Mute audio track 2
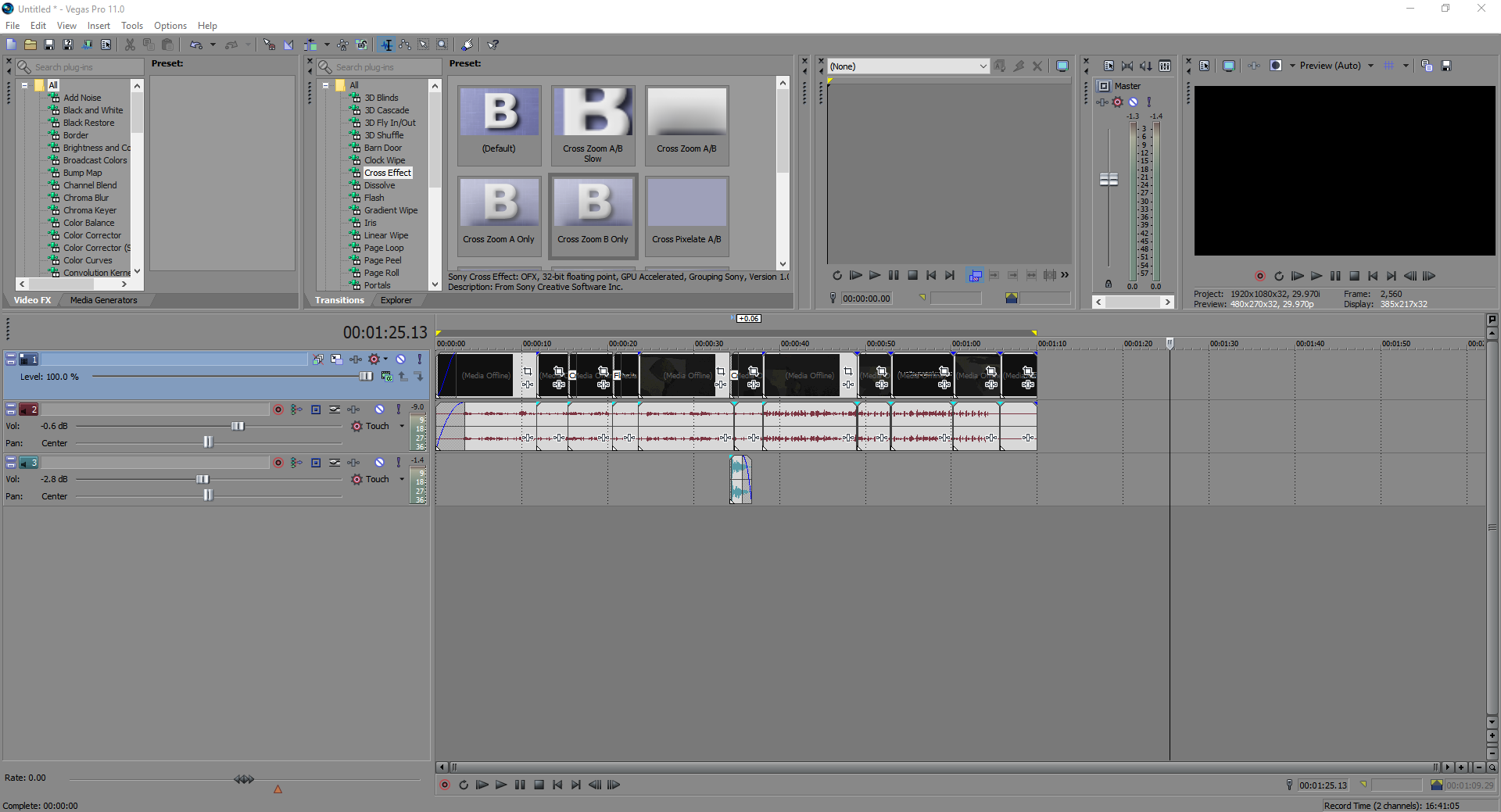Screen dimensions: 1501x812 pyautogui.click(x=379, y=410)
